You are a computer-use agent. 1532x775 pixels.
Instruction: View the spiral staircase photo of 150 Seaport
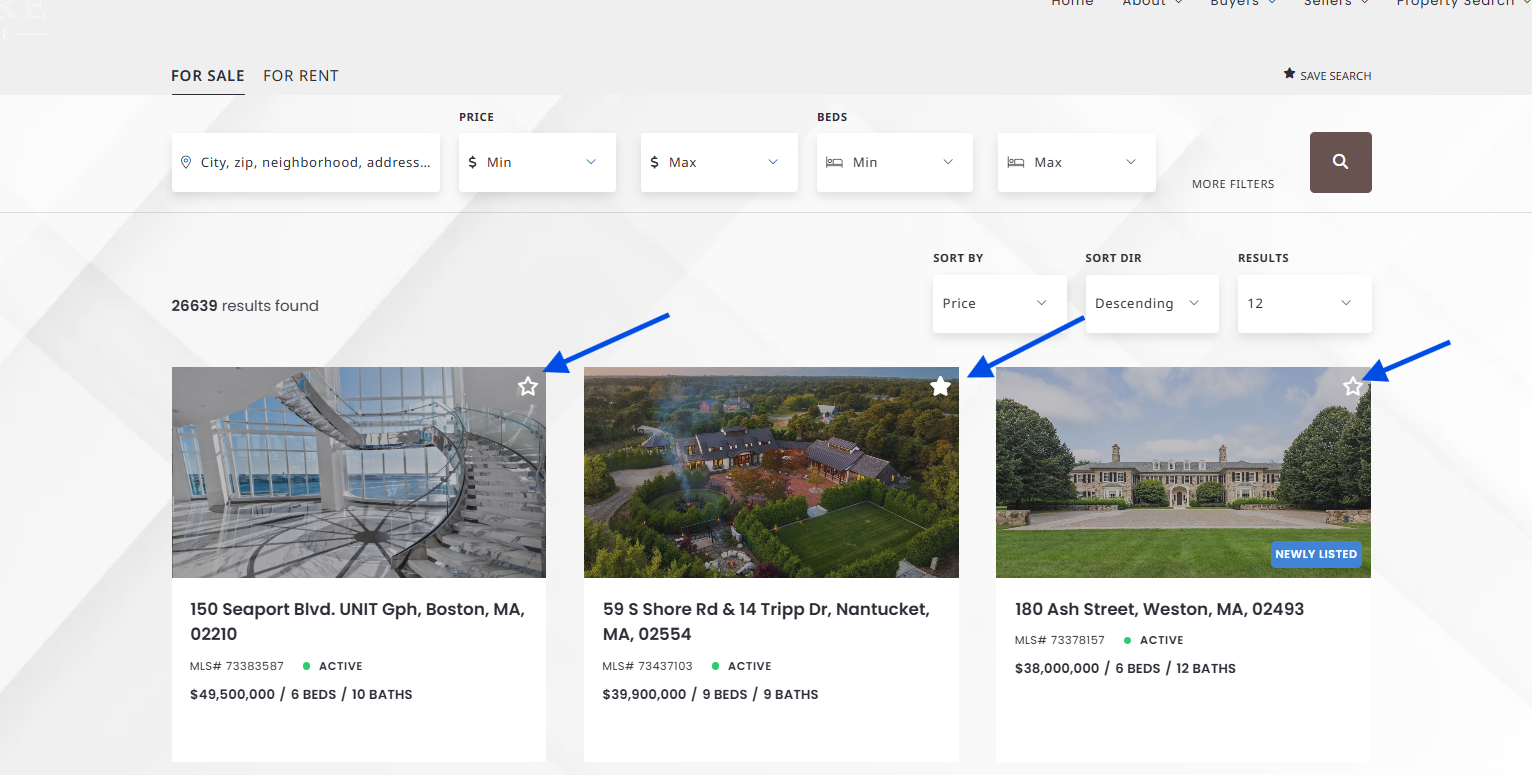359,472
